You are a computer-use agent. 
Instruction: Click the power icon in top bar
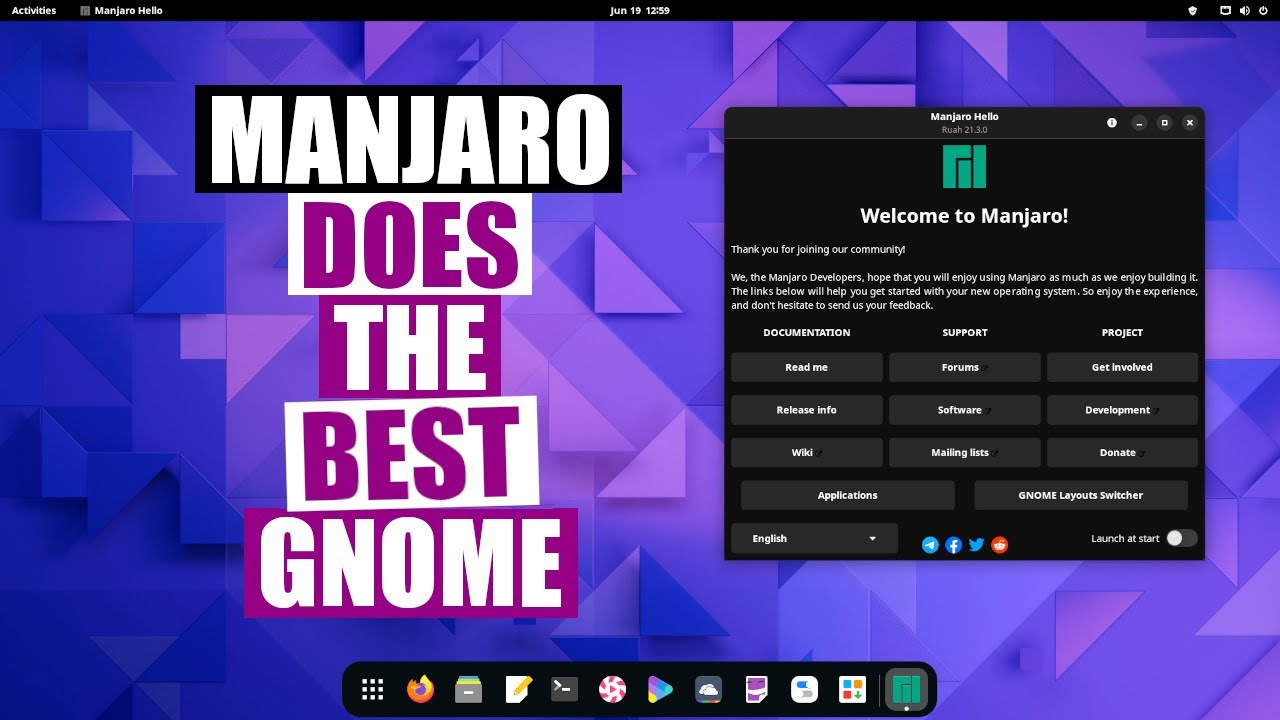tap(1264, 10)
